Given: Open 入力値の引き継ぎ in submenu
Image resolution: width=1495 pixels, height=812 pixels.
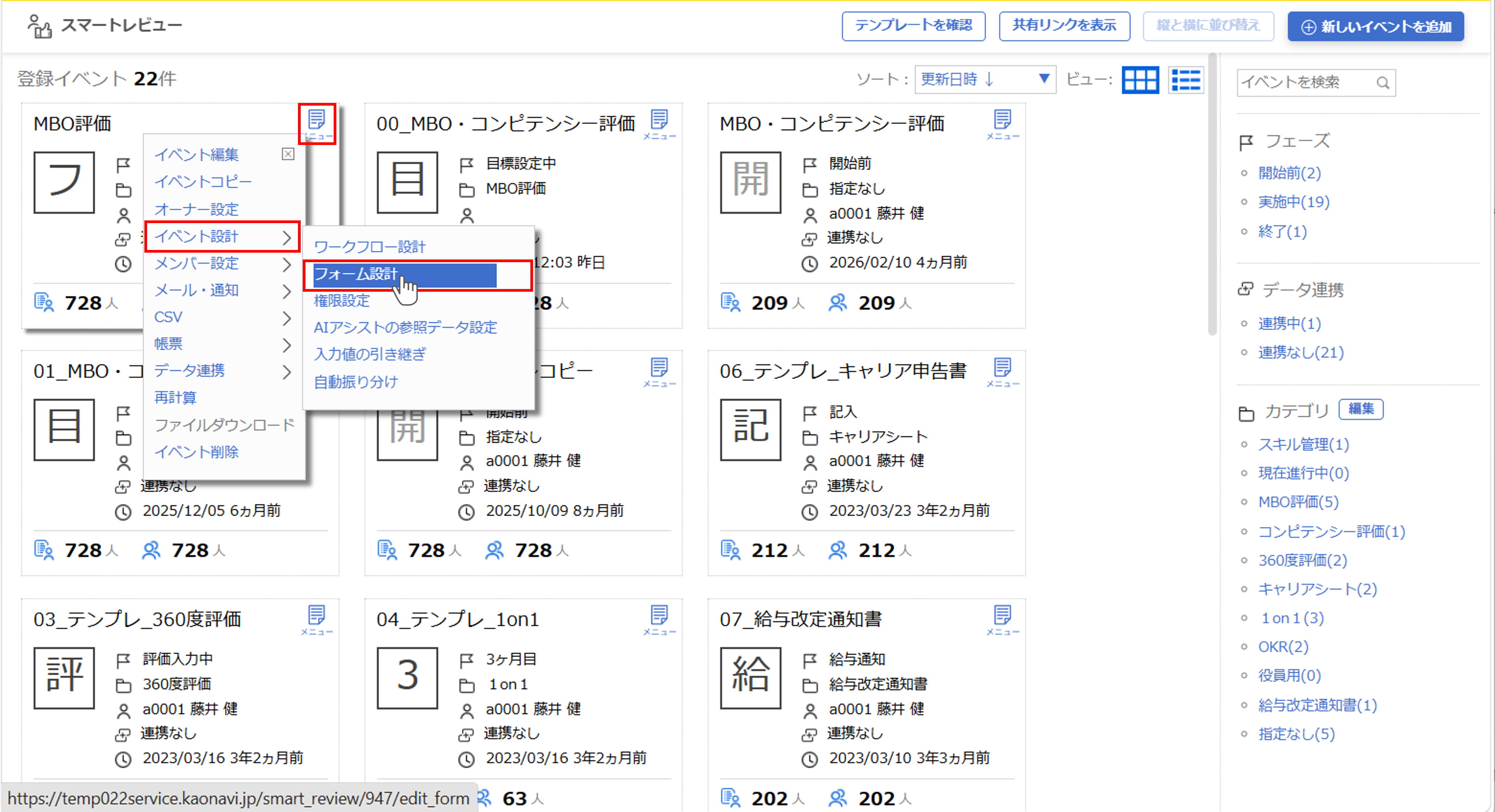Looking at the screenshot, I should (x=370, y=354).
